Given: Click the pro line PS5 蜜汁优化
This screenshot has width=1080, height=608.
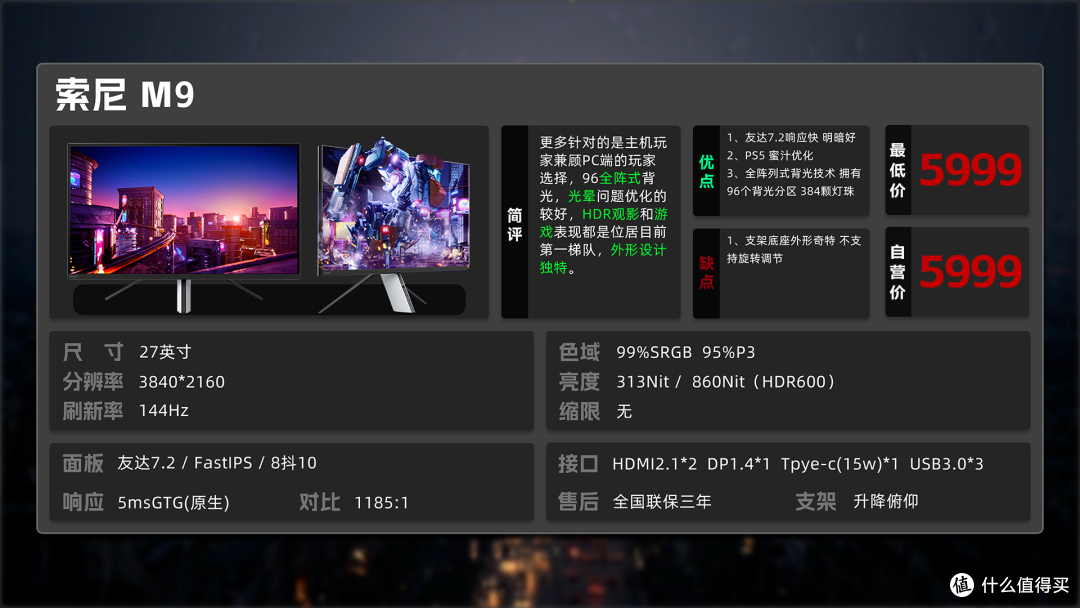Looking at the screenshot, I should pyautogui.click(x=770, y=156).
